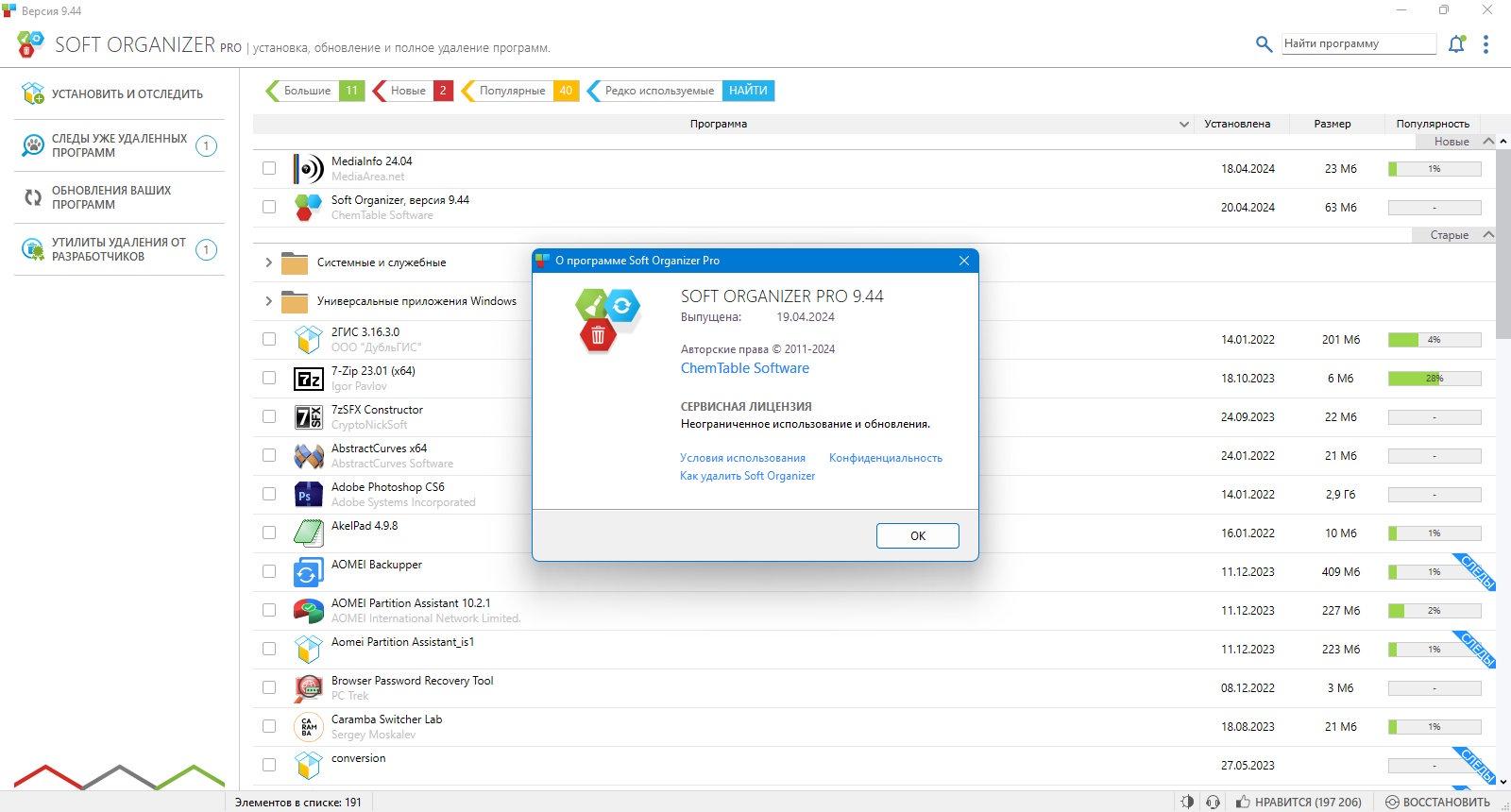1511x812 pixels.
Task: Click the Adobe Photoshop CS6 icon
Action: 308,495
